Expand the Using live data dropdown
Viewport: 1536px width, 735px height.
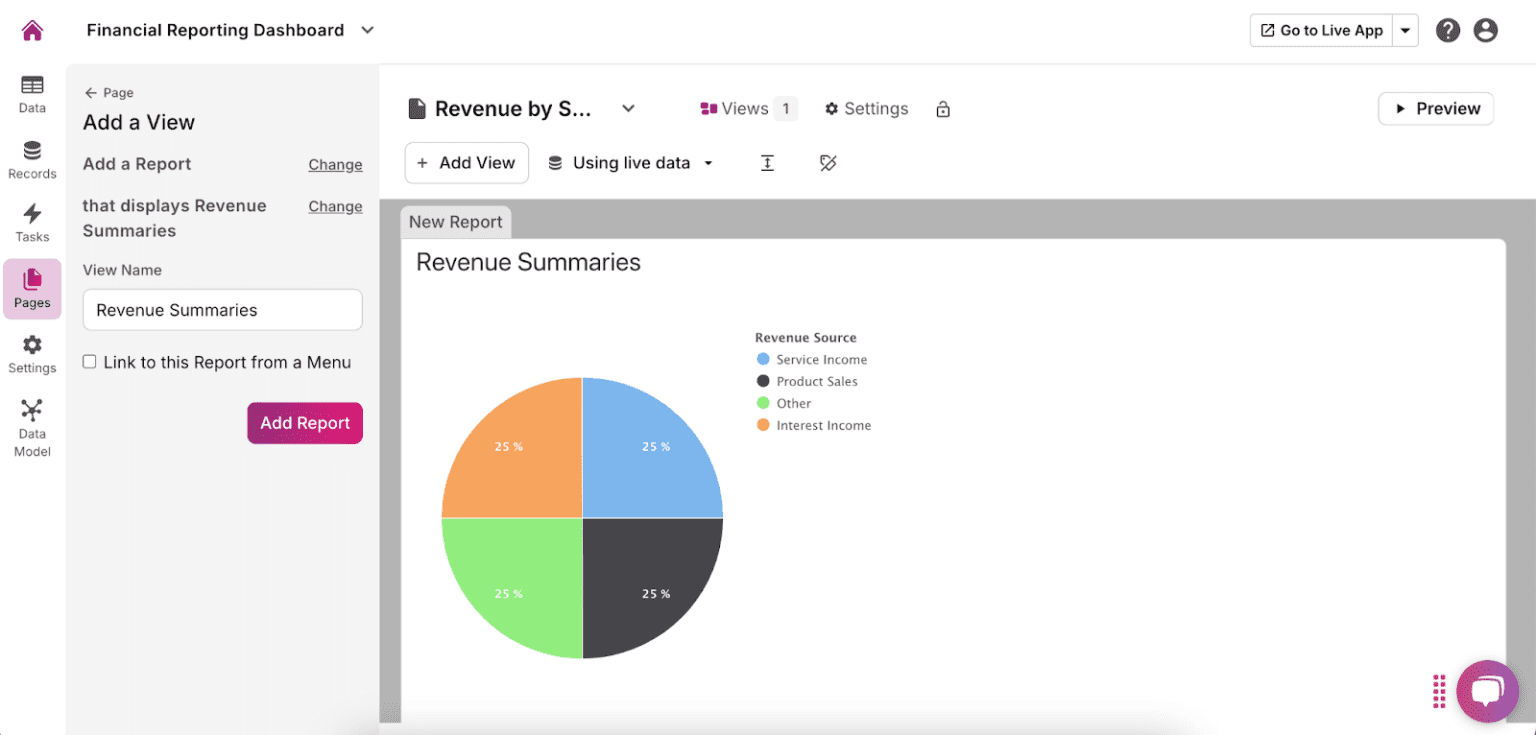click(630, 162)
